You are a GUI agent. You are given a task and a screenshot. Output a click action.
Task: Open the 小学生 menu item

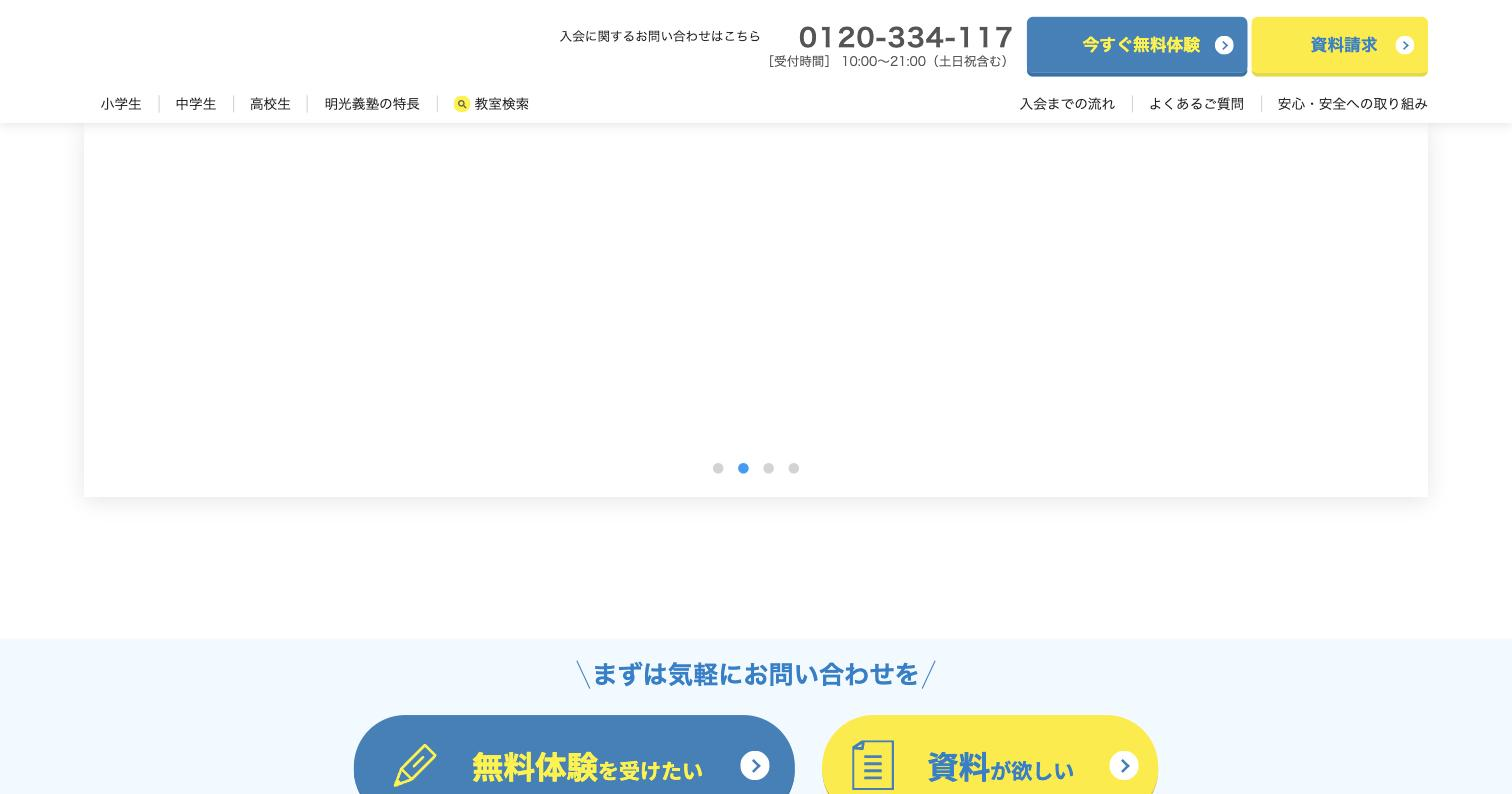(121, 104)
